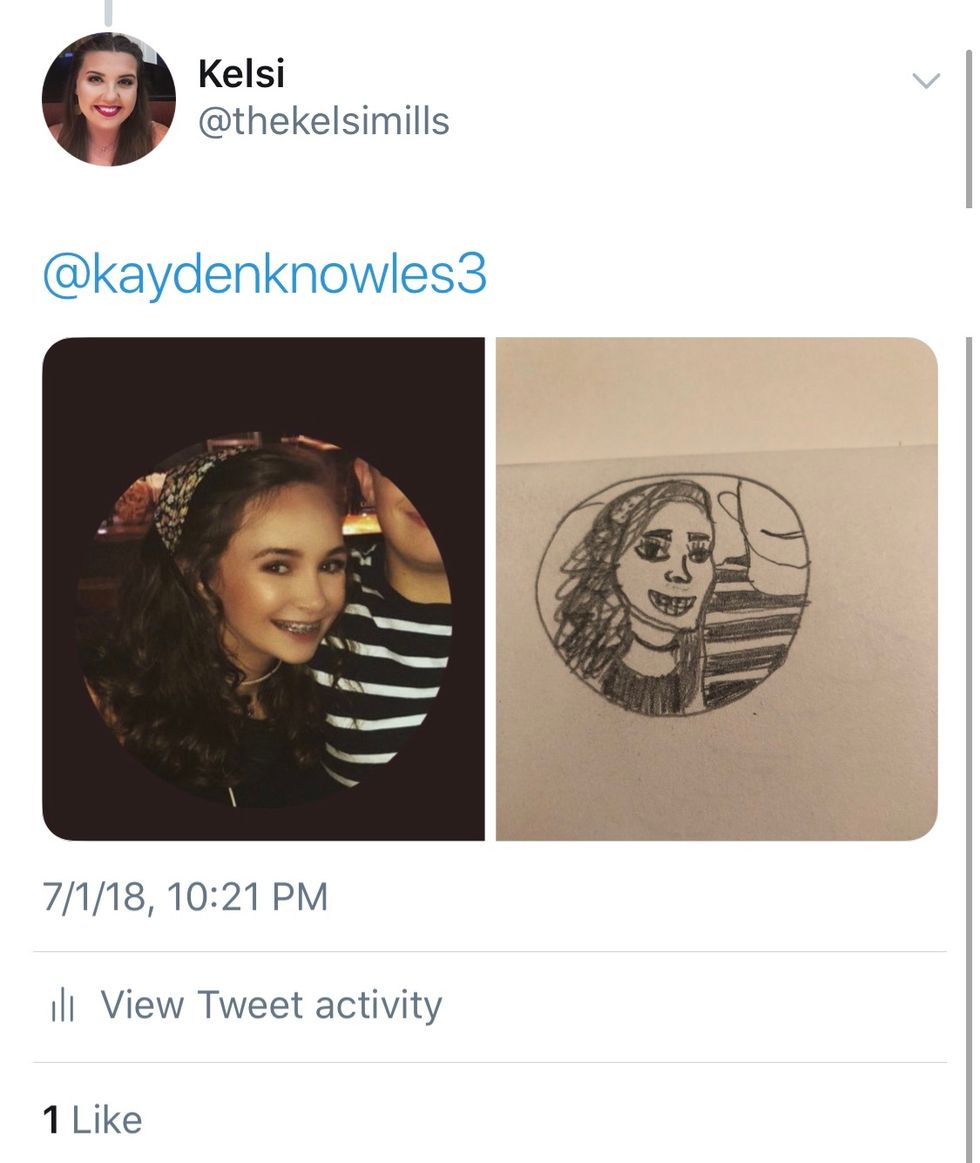The width and height of the screenshot is (980, 1163).
Task: Click the View Tweet activity label
Action: 271,1006
